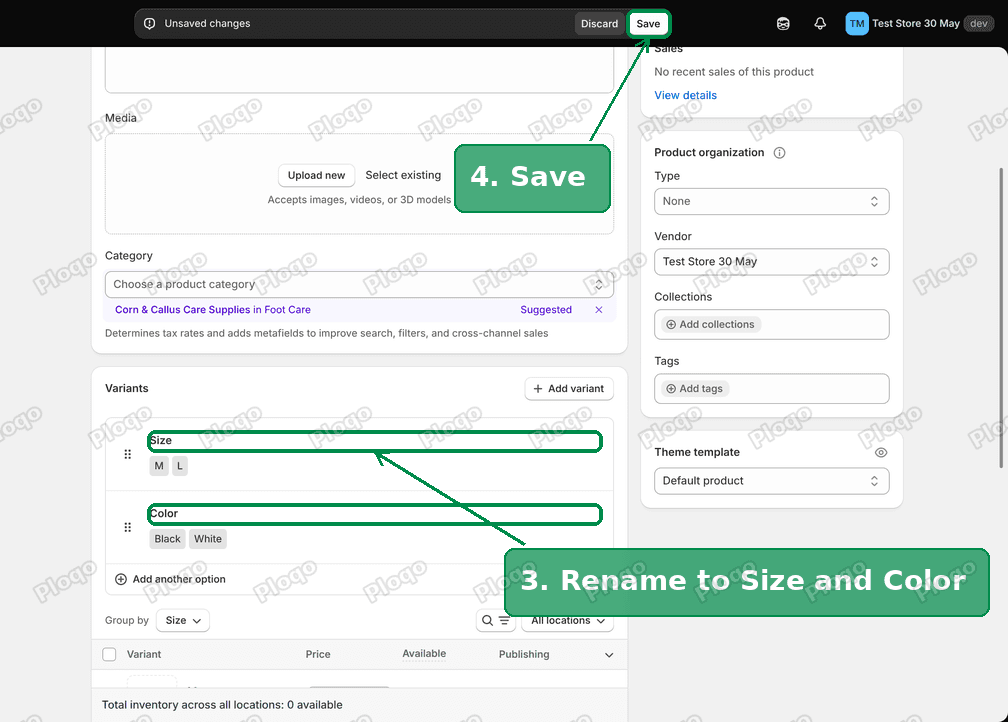Click the Size option drag handle
The height and width of the screenshot is (722, 1008).
[x=127, y=455]
